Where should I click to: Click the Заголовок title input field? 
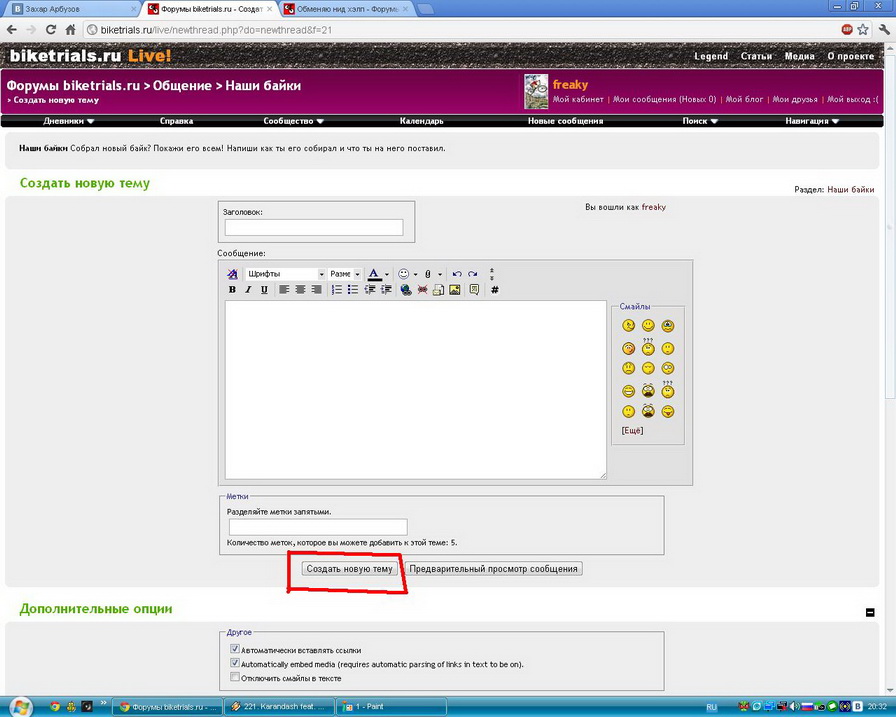click(314, 228)
